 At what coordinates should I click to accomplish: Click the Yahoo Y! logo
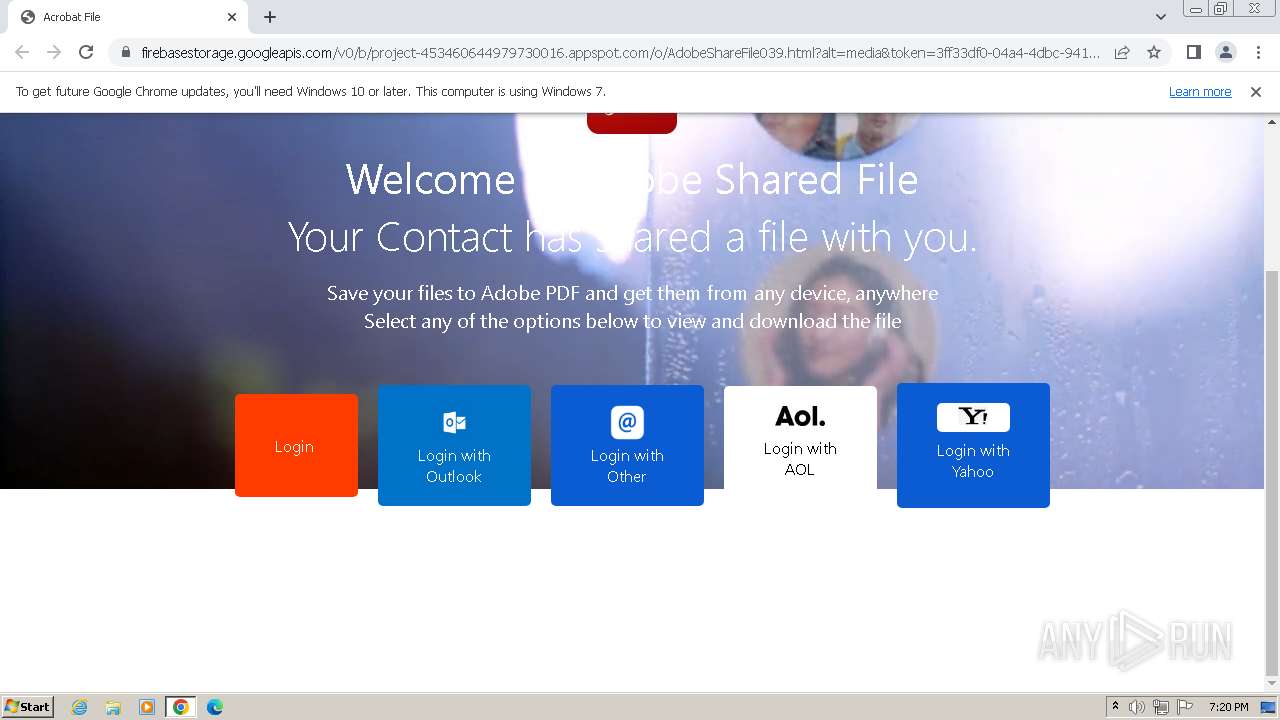973,417
